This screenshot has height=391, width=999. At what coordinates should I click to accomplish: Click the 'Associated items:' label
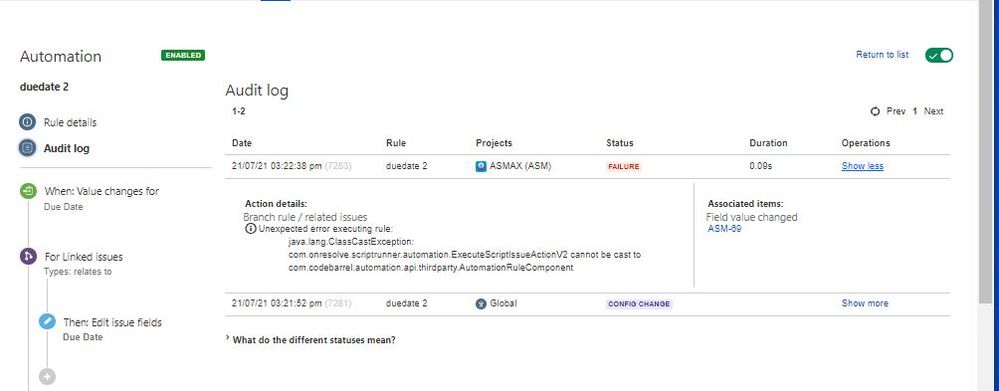745,204
